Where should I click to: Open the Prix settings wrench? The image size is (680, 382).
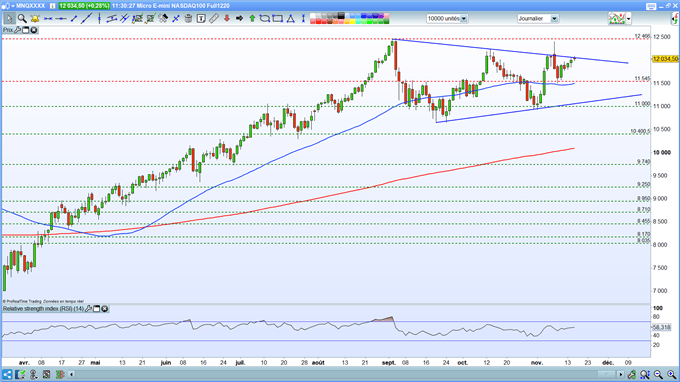point(18,30)
